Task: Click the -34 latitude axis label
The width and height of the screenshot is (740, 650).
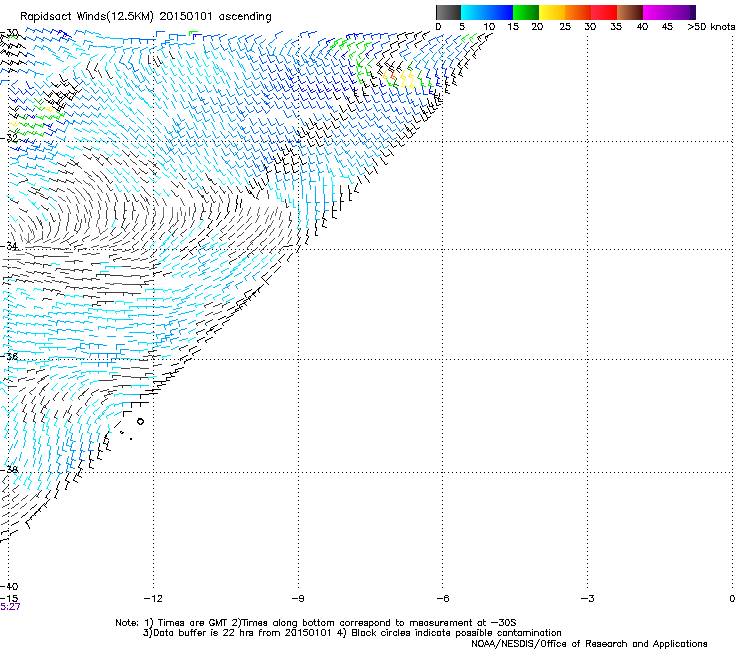Action: pos(9,246)
